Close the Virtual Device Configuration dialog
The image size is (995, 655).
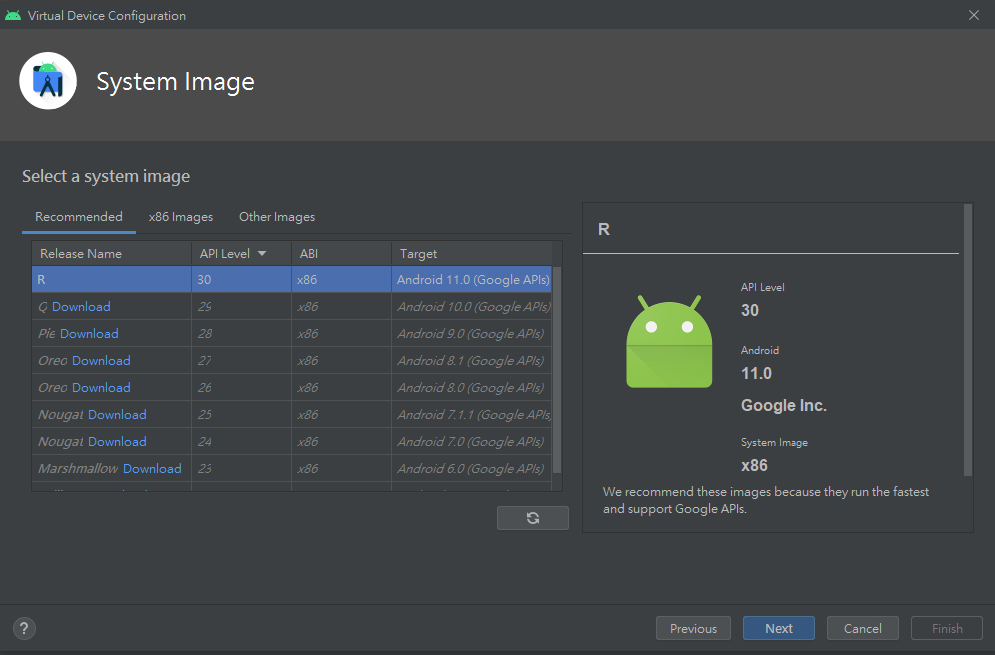click(x=973, y=15)
